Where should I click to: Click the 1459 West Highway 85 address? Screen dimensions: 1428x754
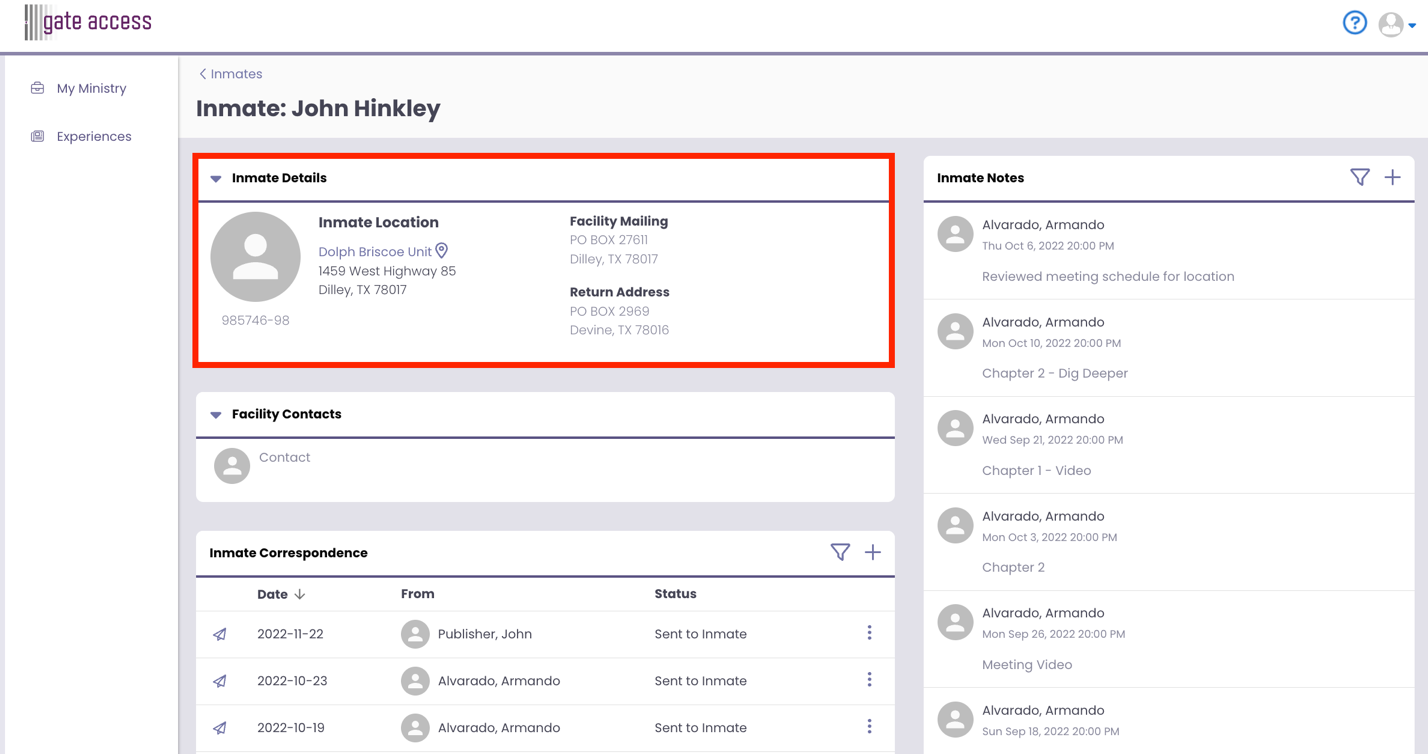click(387, 271)
